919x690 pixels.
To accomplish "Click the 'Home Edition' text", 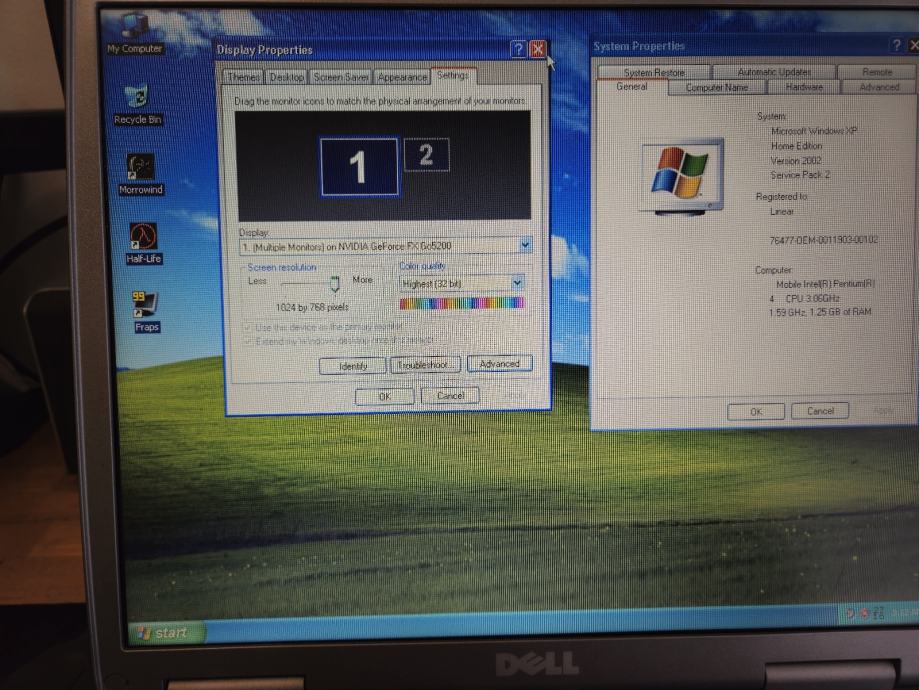I will [796, 145].
